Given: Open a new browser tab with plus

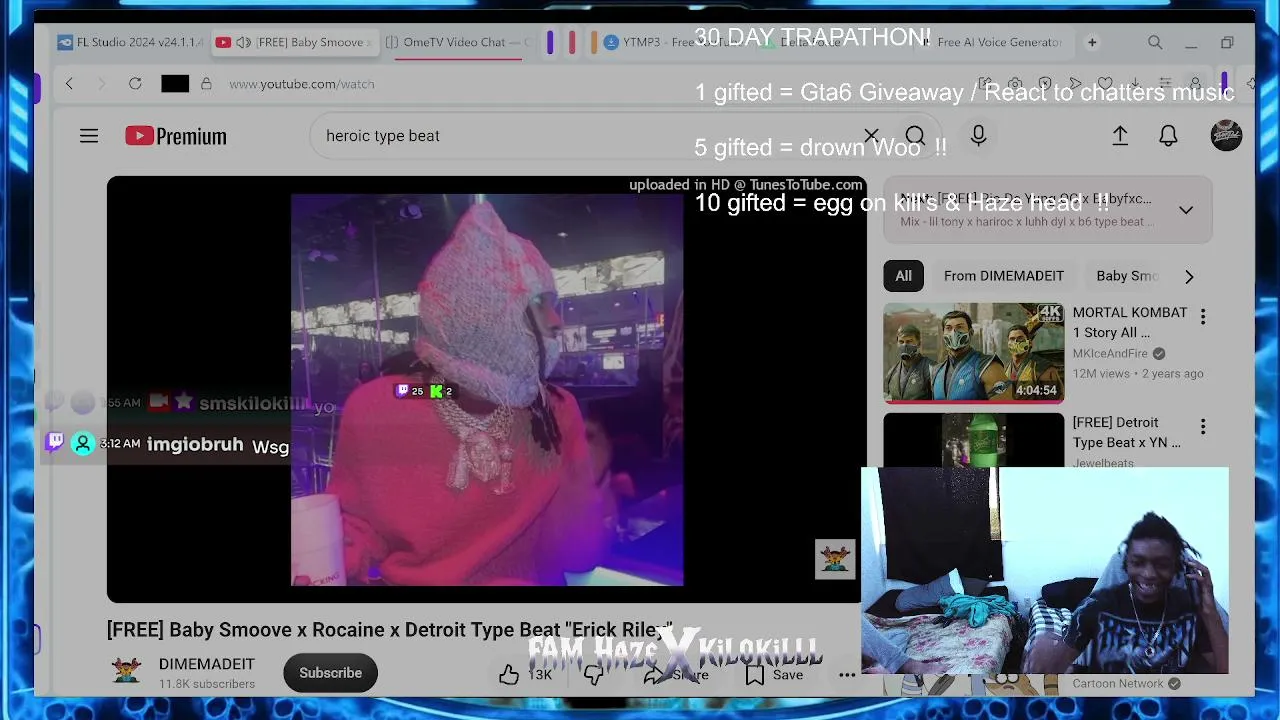Looking at the screenshot, I should pyautogui.click(x=1092, y=42).
